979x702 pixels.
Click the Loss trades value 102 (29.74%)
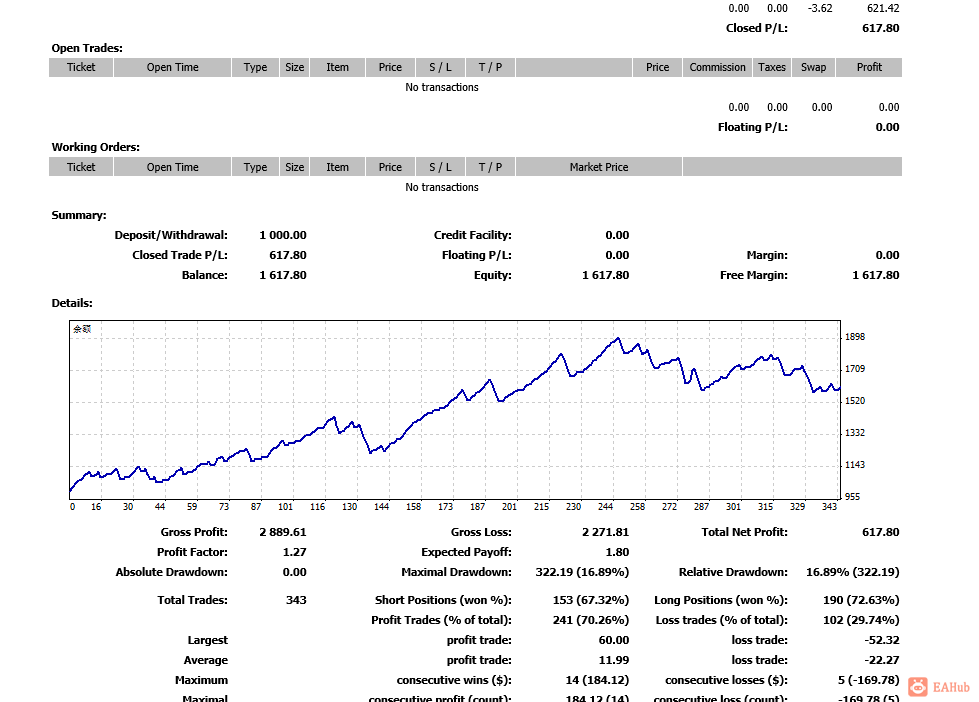pos(861,621)
